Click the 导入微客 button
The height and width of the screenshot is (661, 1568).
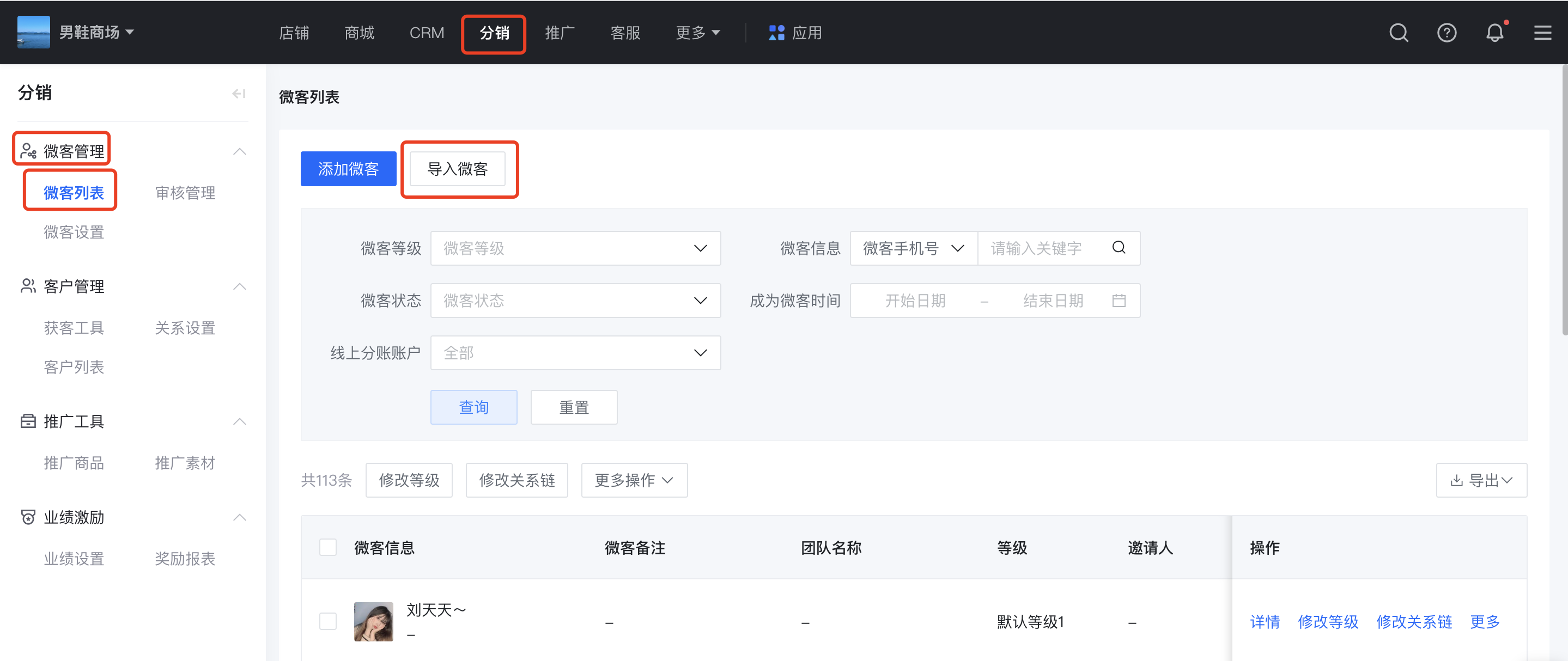pos(457,169)
